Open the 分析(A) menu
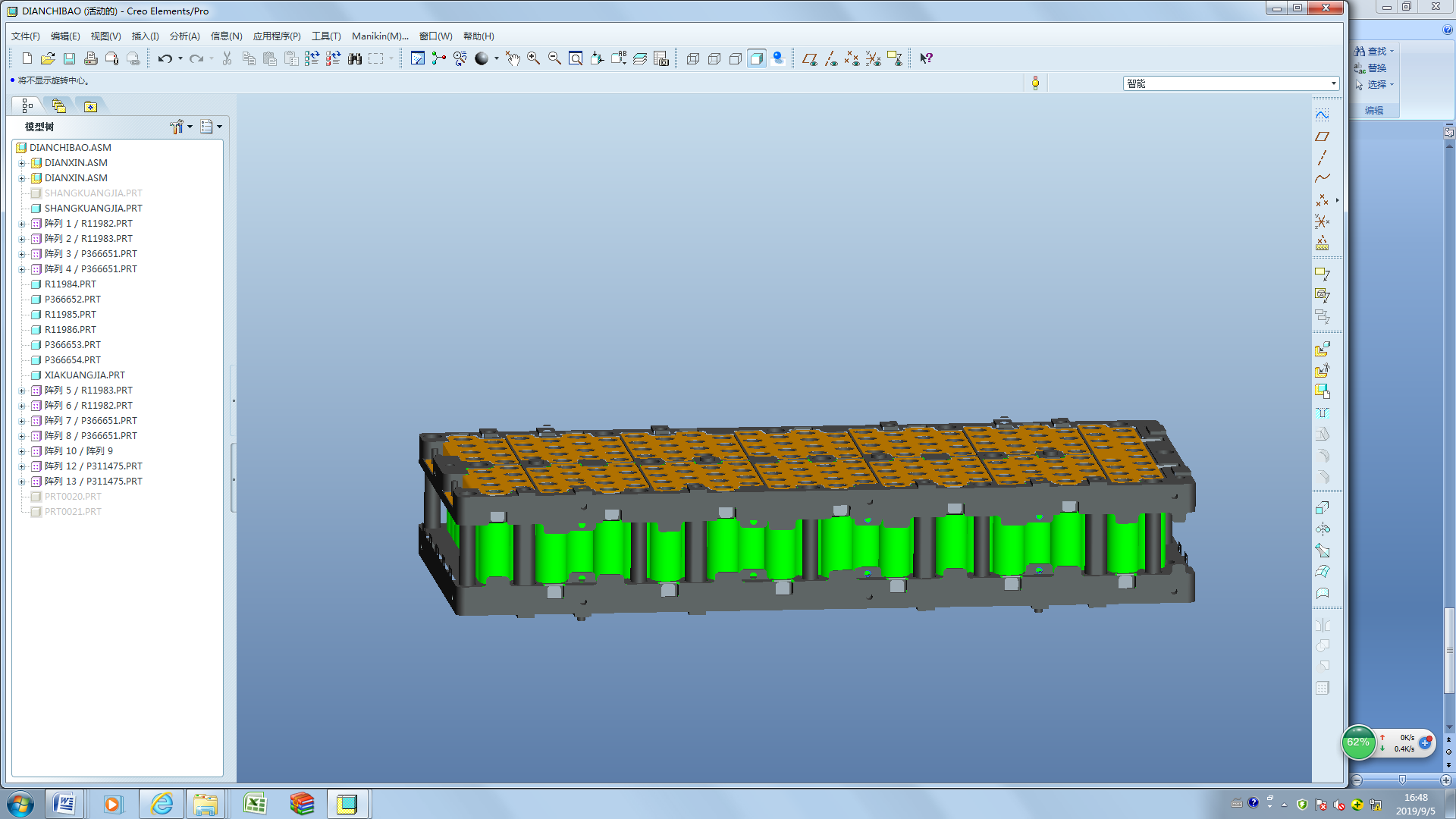Screen dimensions: 1456x819 pos(184,36)
